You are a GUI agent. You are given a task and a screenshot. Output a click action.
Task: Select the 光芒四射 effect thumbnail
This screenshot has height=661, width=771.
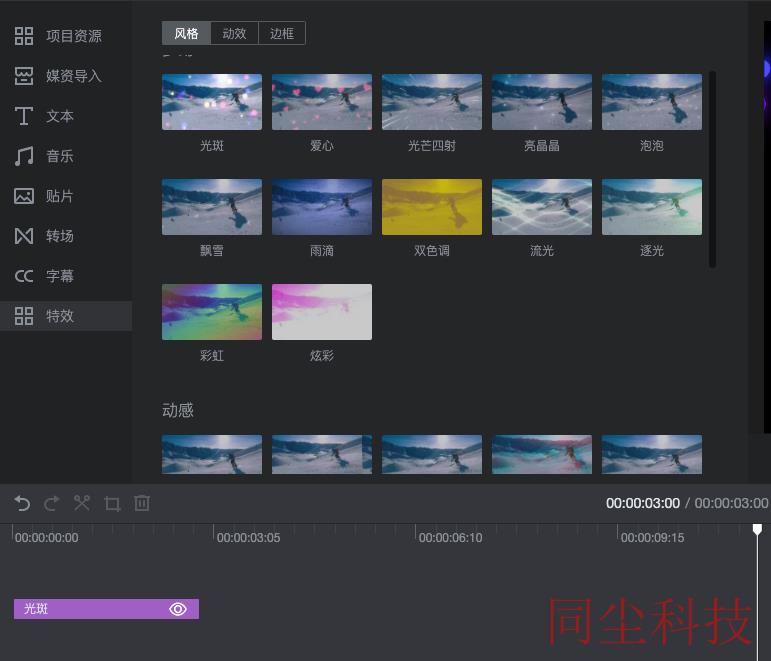432,102
